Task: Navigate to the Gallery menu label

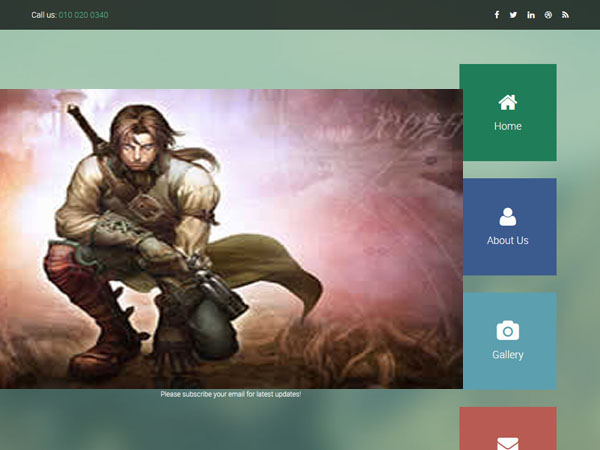Action: pos(507,355)
